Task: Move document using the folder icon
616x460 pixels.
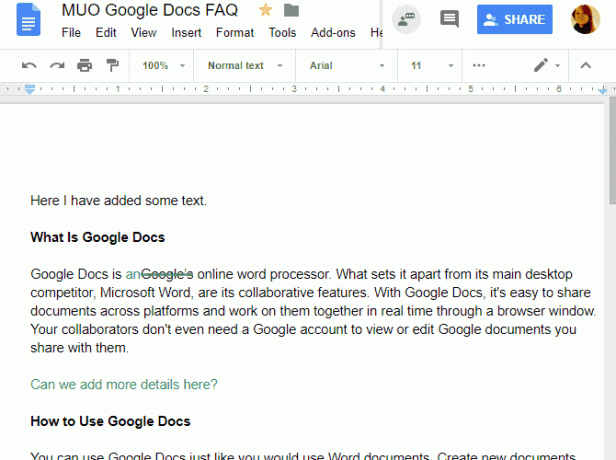Action: [291, 10]
